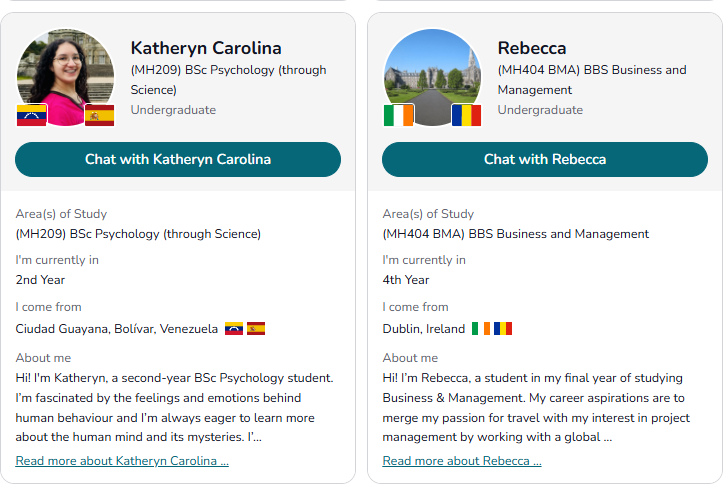Click small Spain flag beside Ciudad Guayana
The image size is (728, 490).
[x=256, y=328]
